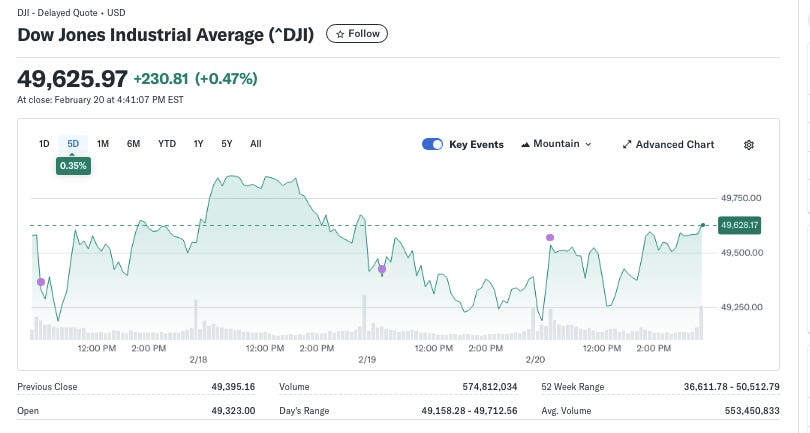Choose the 1Y time range tab
Screen dimensions: 810x433
click(x=198, y=144)
